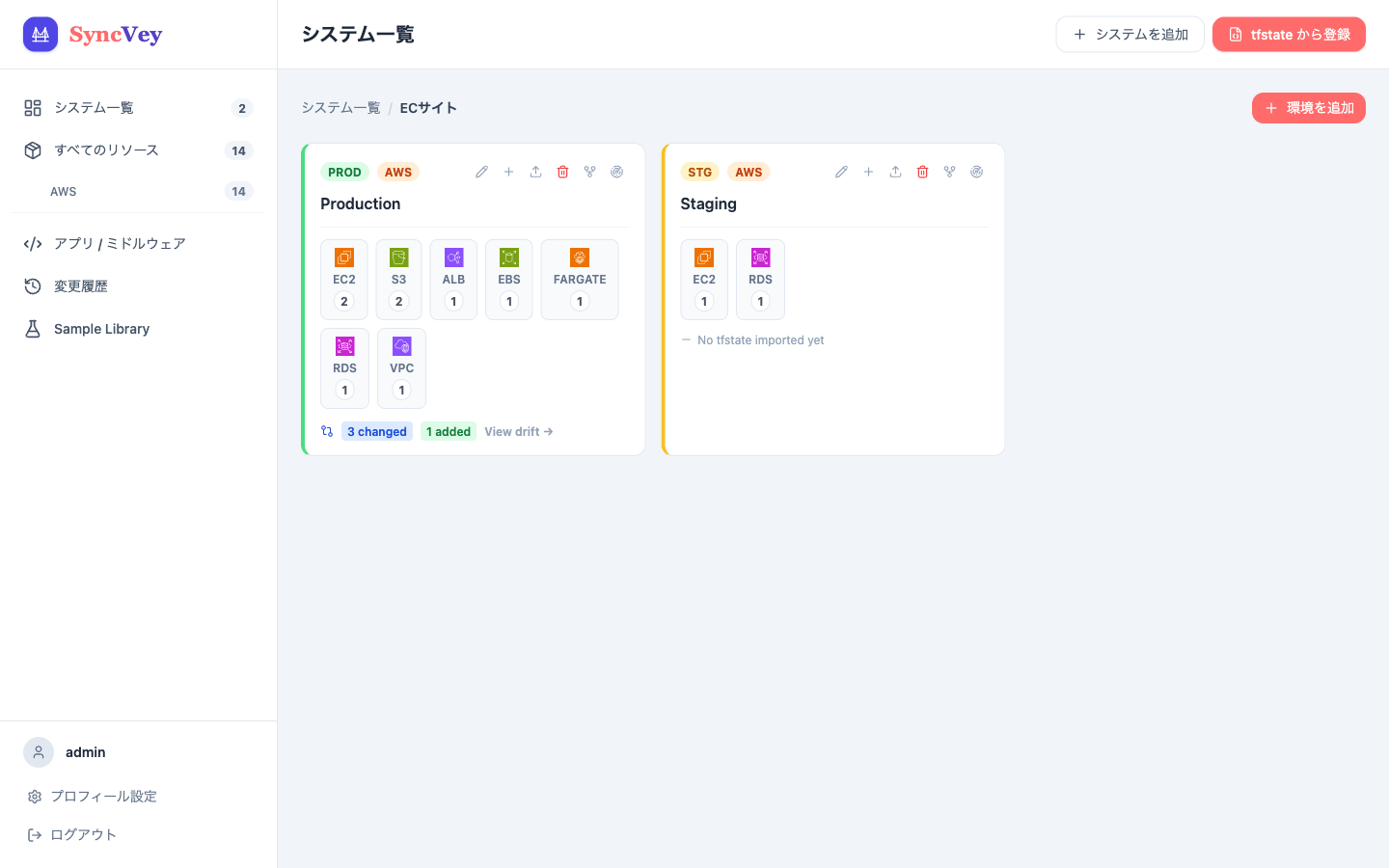
Task: Delete Staging environment via red trash icon
Action: (922, 172)
